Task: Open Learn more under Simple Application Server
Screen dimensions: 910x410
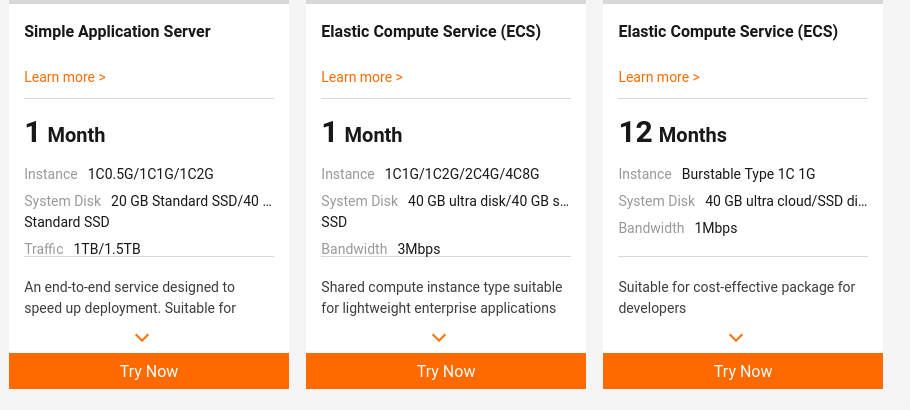Action: click(x=65, y=77)
